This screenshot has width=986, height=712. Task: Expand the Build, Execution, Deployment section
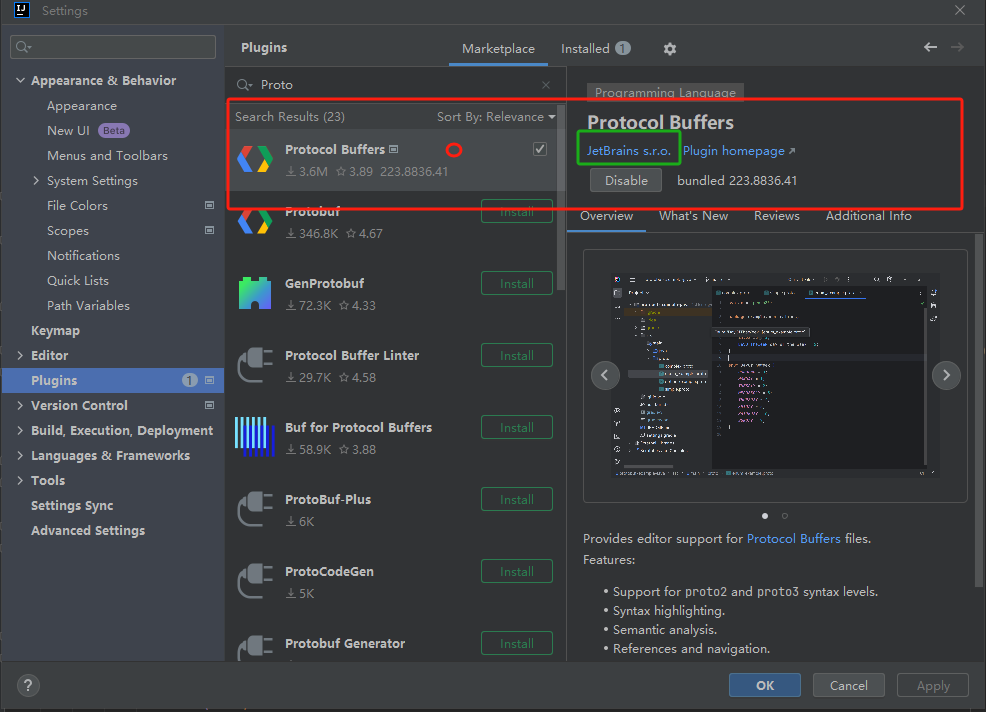pyautogui.click(x=20, y=430)
